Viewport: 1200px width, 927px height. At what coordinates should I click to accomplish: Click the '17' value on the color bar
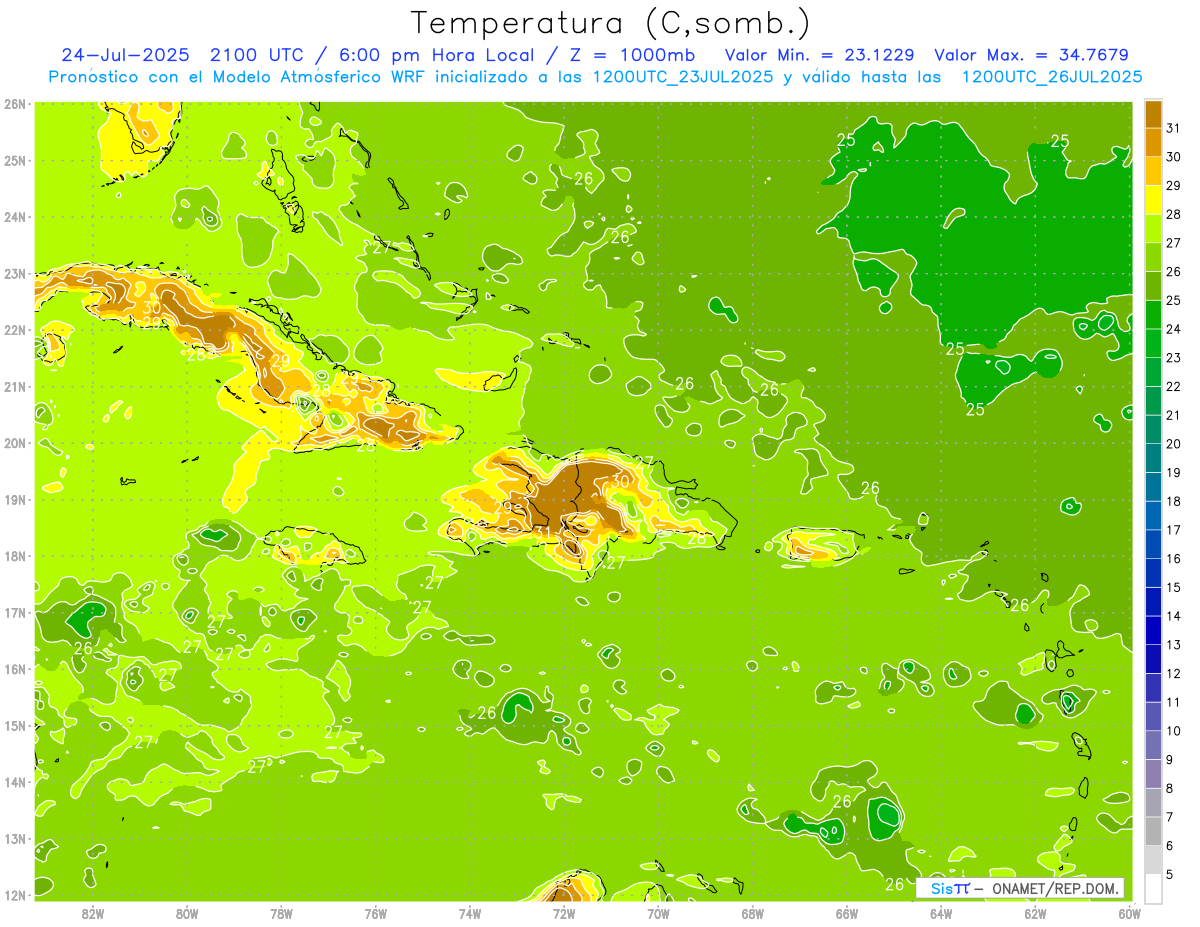click(x=1174, y=530)
